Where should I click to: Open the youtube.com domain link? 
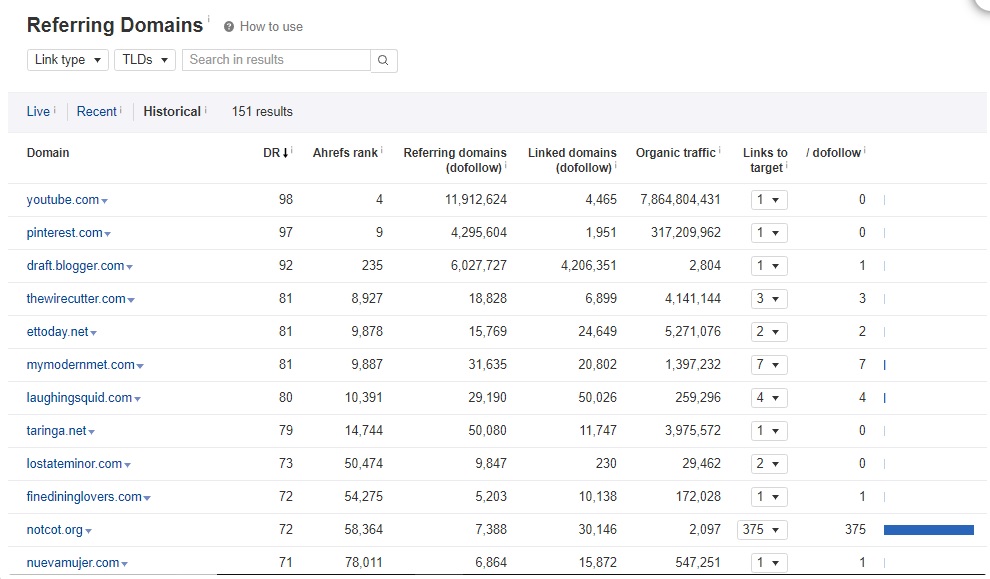click(63, 200)
